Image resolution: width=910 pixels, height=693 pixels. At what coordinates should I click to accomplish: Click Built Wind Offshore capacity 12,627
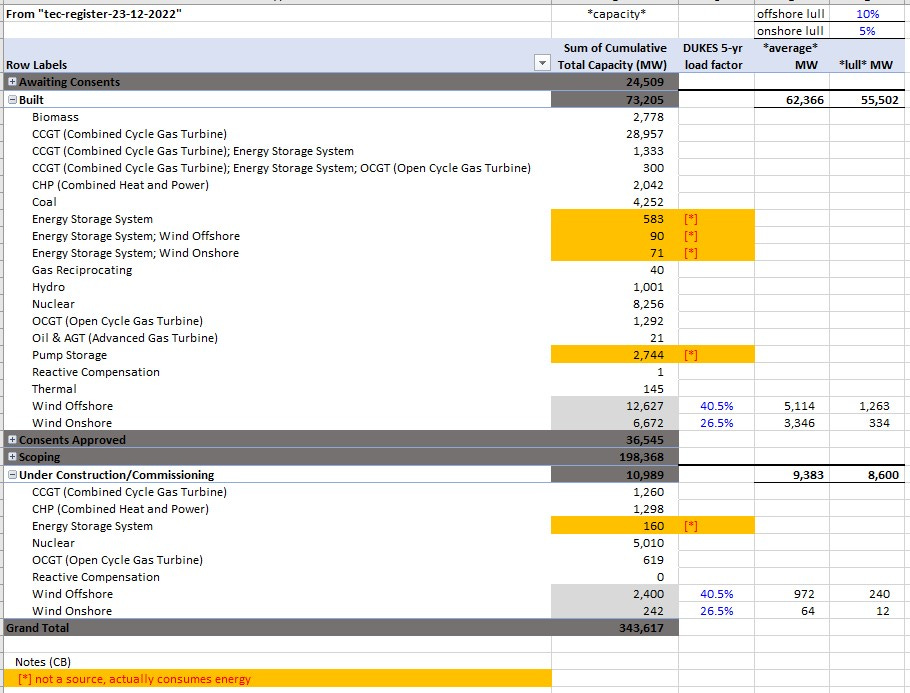[615, 406]
